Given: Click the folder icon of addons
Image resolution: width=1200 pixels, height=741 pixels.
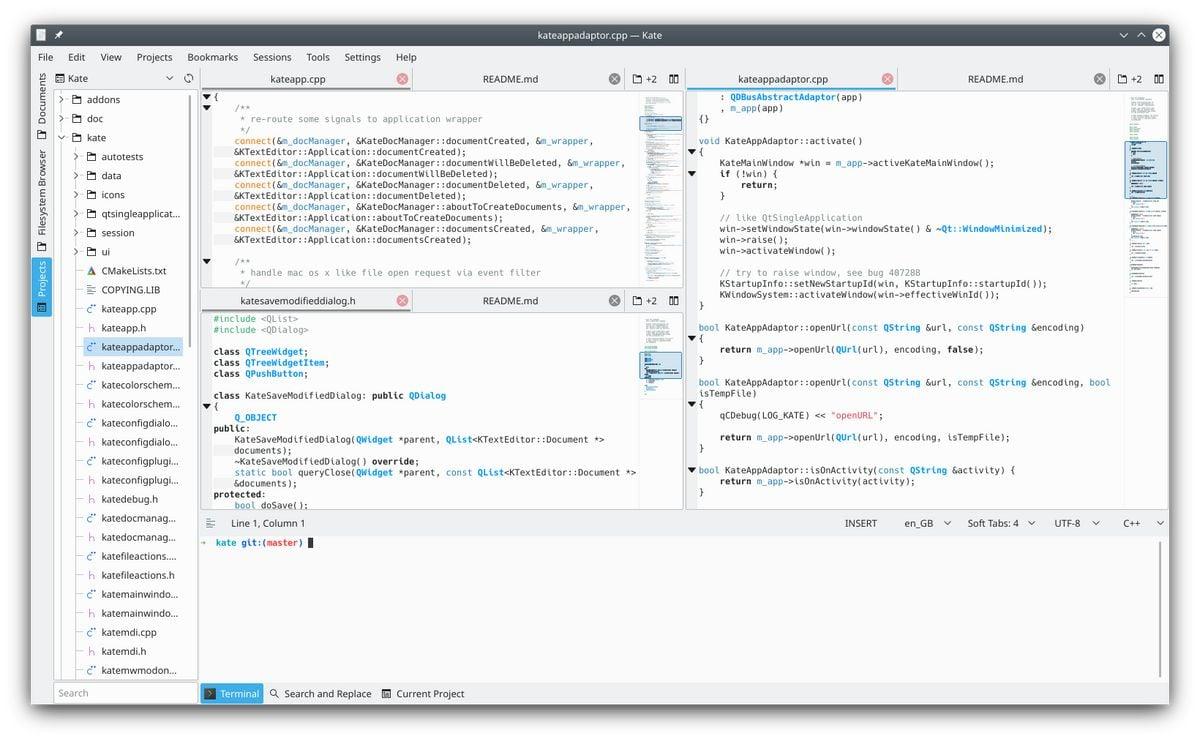Looking at the screenshot, I should 76,100.
